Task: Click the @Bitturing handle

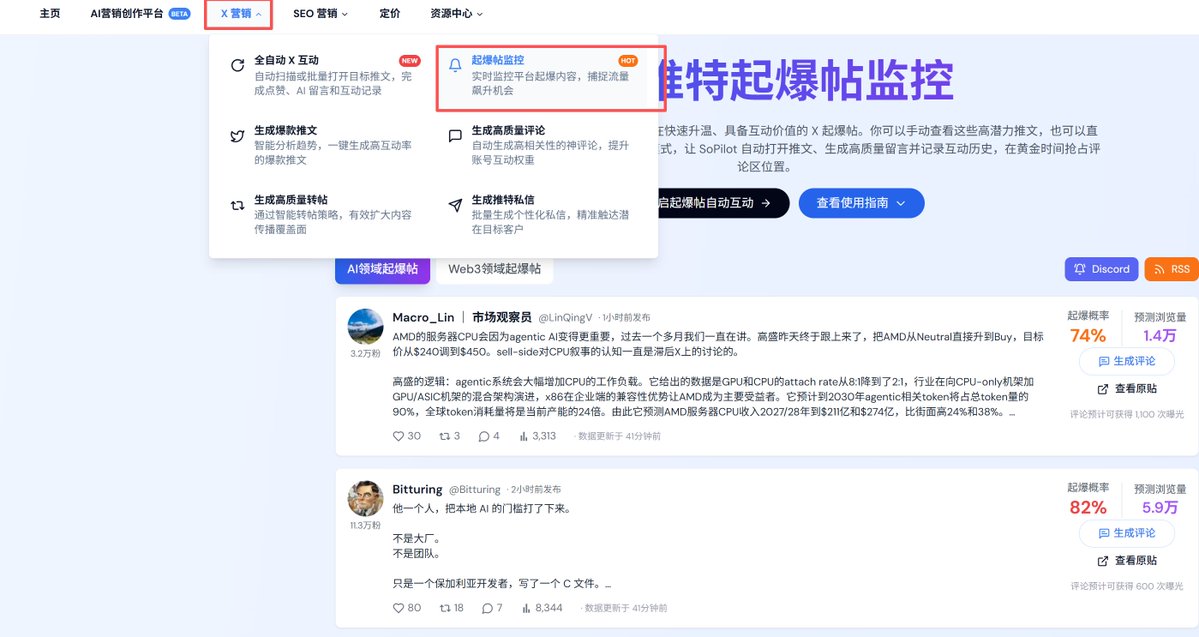Action: click(474, 489)
